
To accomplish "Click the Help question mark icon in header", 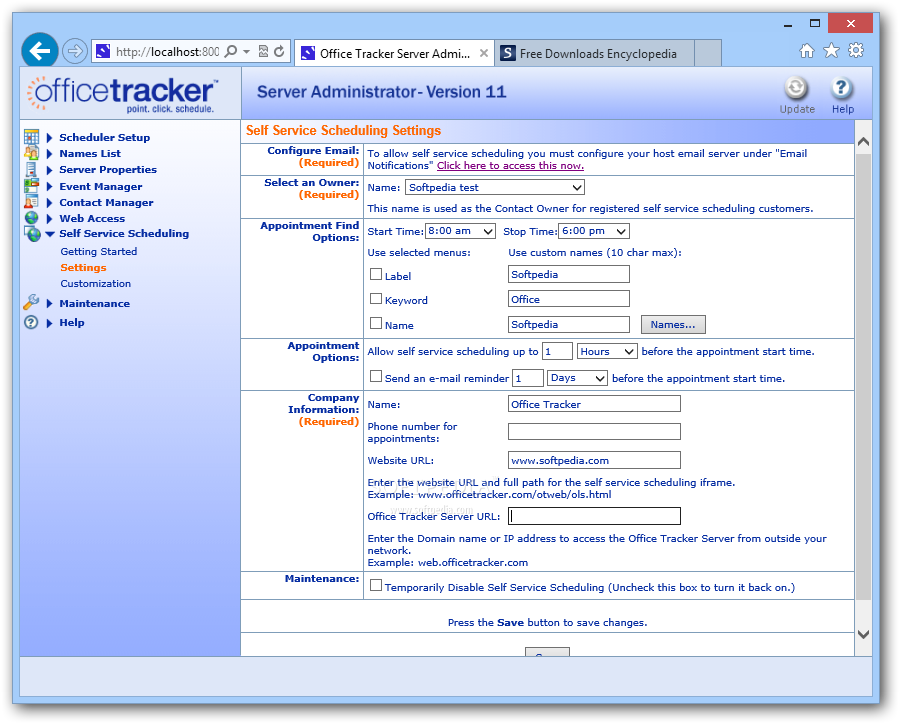I will (841, 88).
